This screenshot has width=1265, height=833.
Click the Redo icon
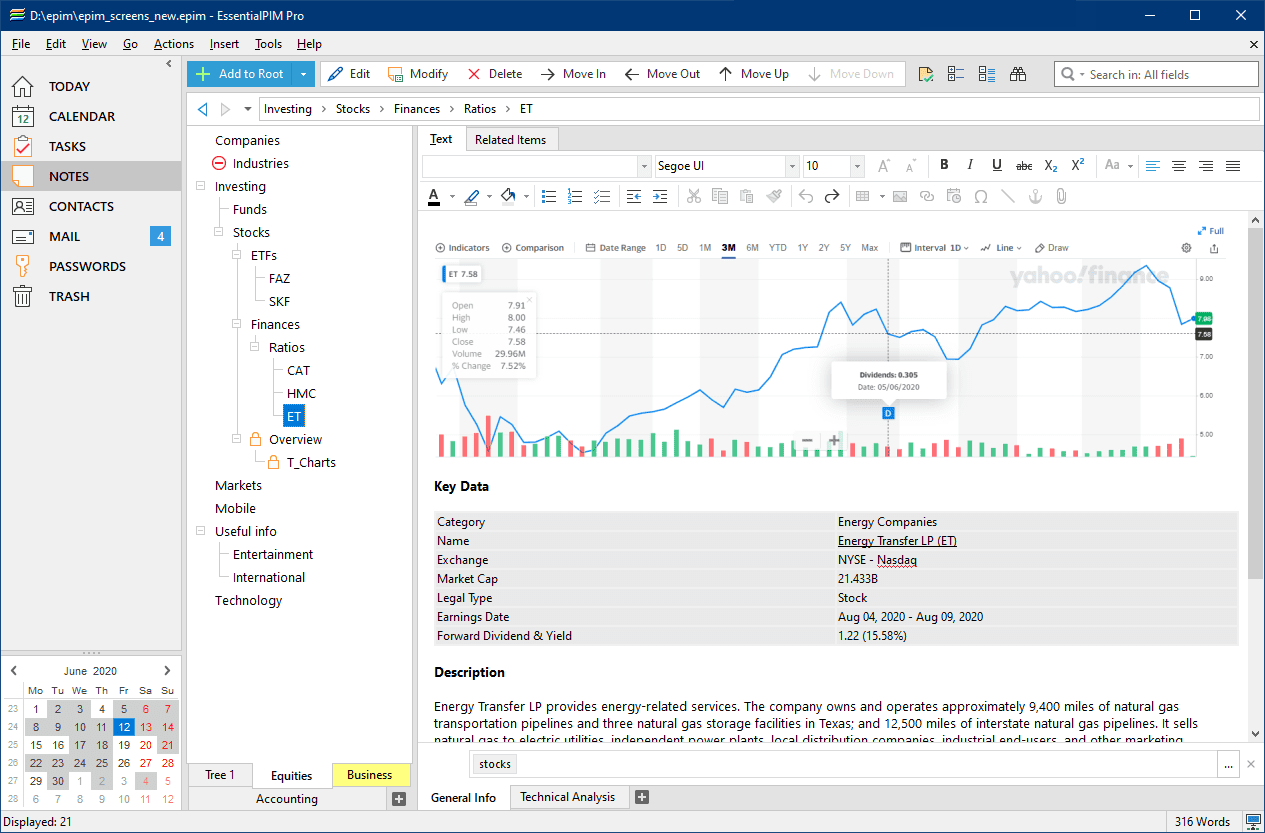(x=832, y=197)
